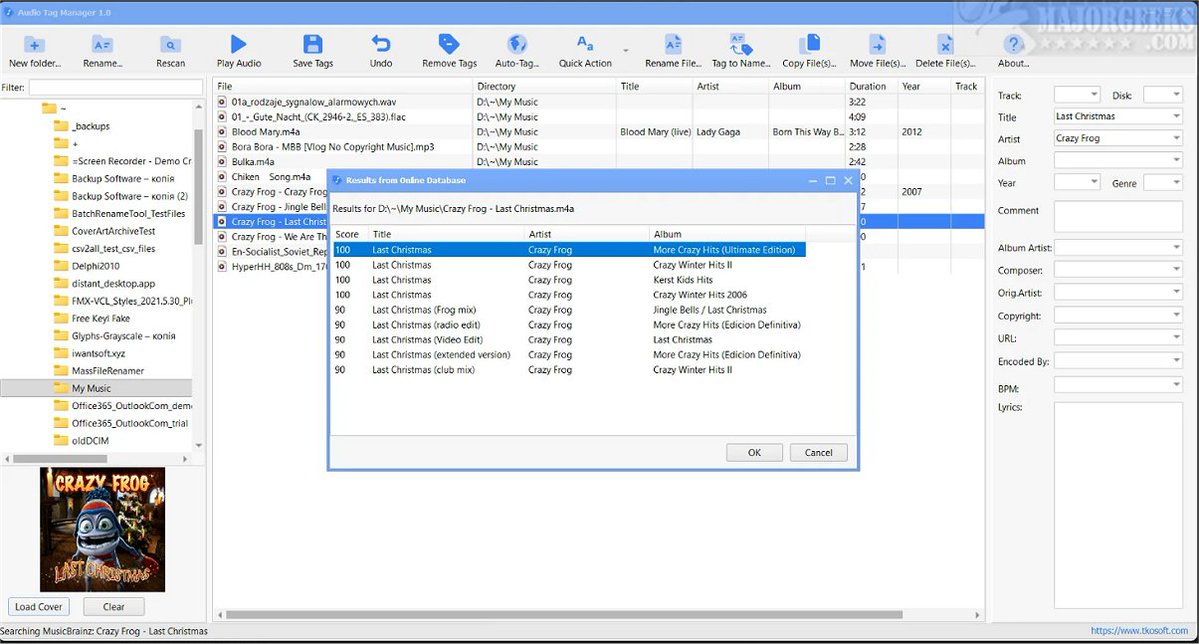This screenshot has width=1199, height=644.
Task: Select Bora Bora - MBB mp3 file
Action: pyautogui.click(x=333, y=147)
